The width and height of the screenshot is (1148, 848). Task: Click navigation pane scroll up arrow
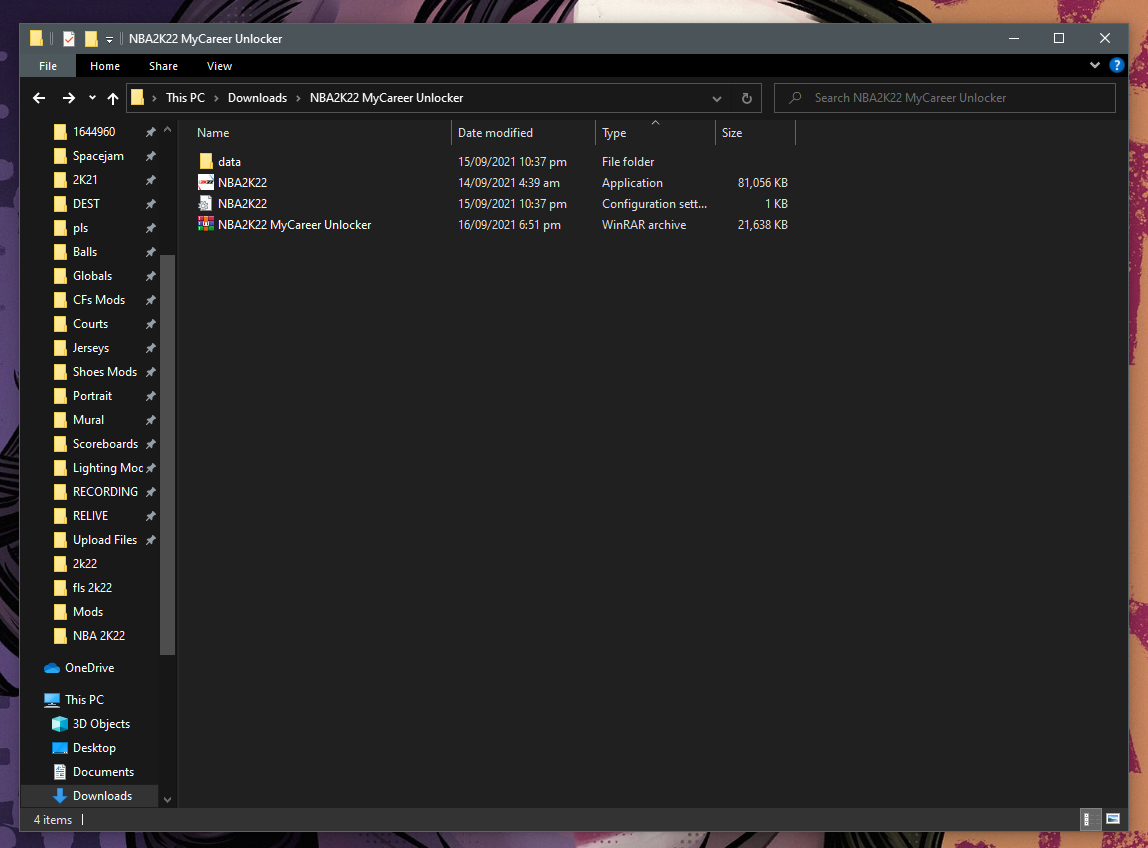167,130
